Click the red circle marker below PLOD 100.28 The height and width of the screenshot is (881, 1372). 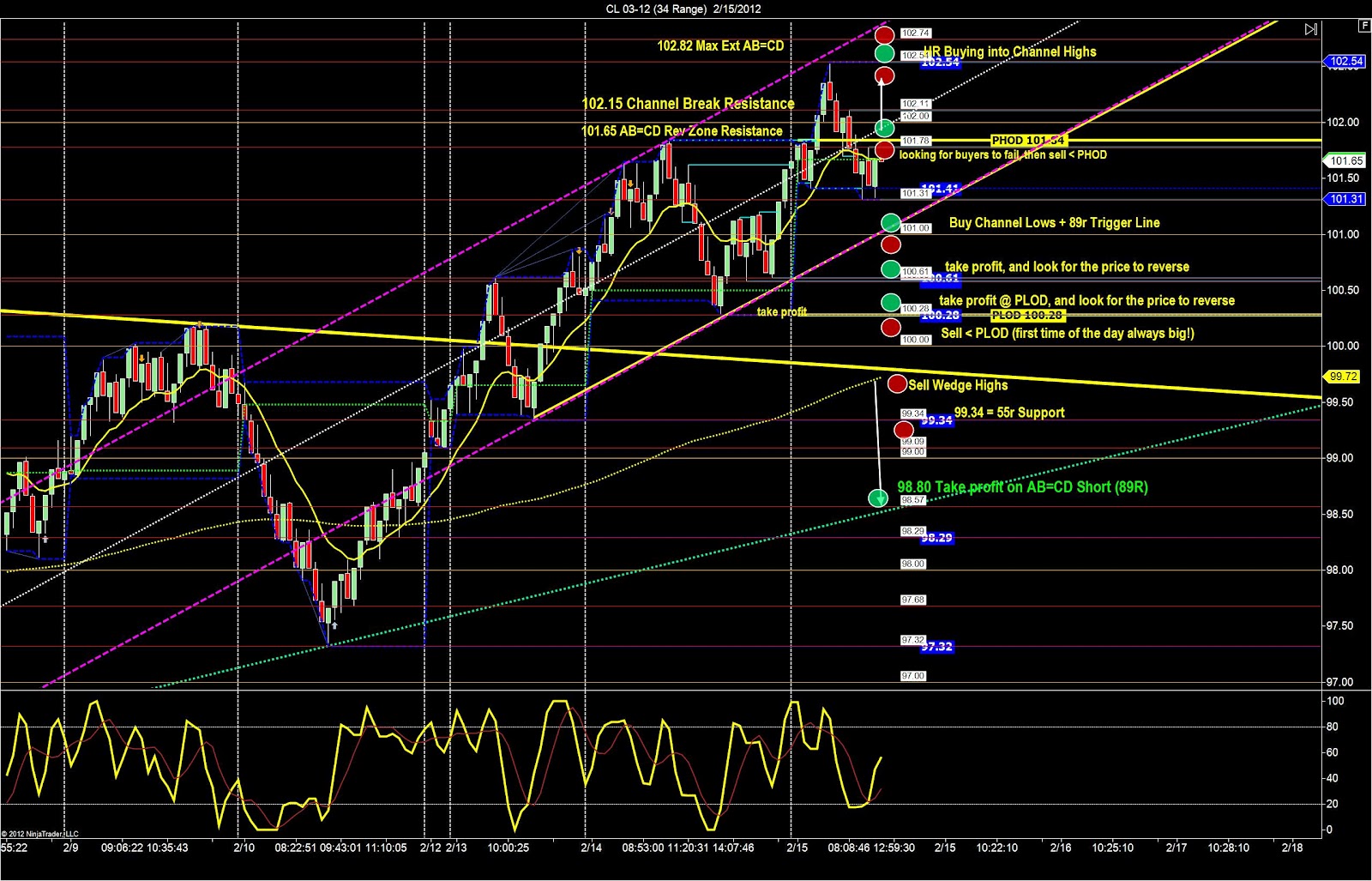[x=890, y=326]
